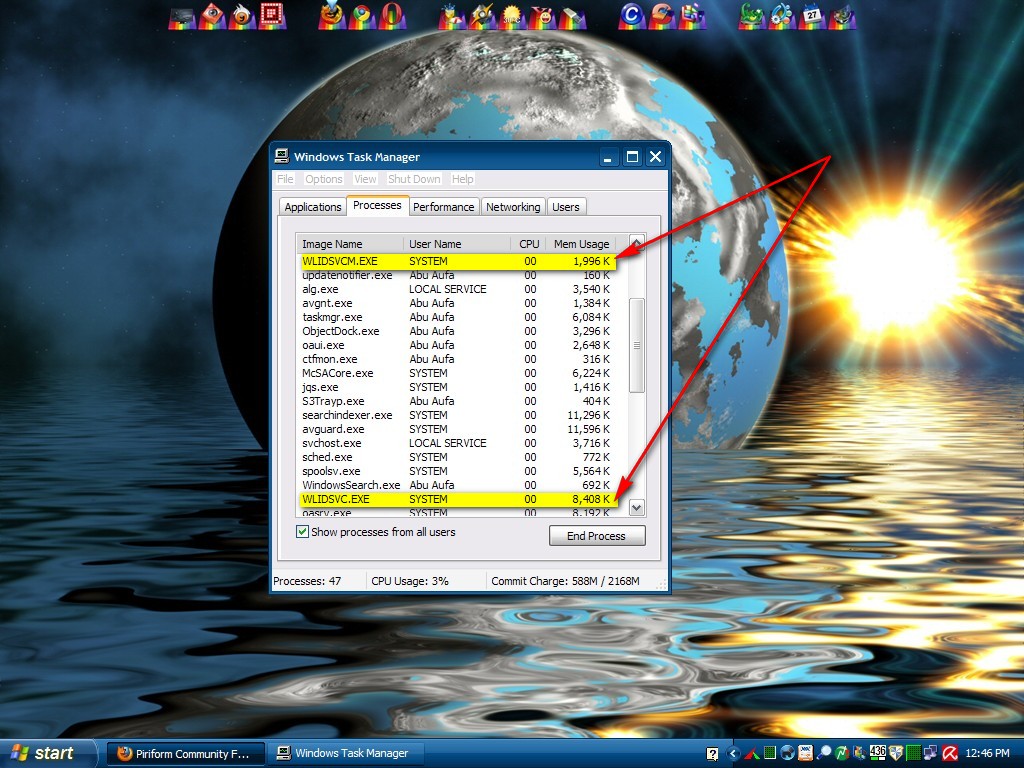Click the shield tray icon
This screenshot has height=768, width=1024.
pyautogui.click(x=896, y=753)
